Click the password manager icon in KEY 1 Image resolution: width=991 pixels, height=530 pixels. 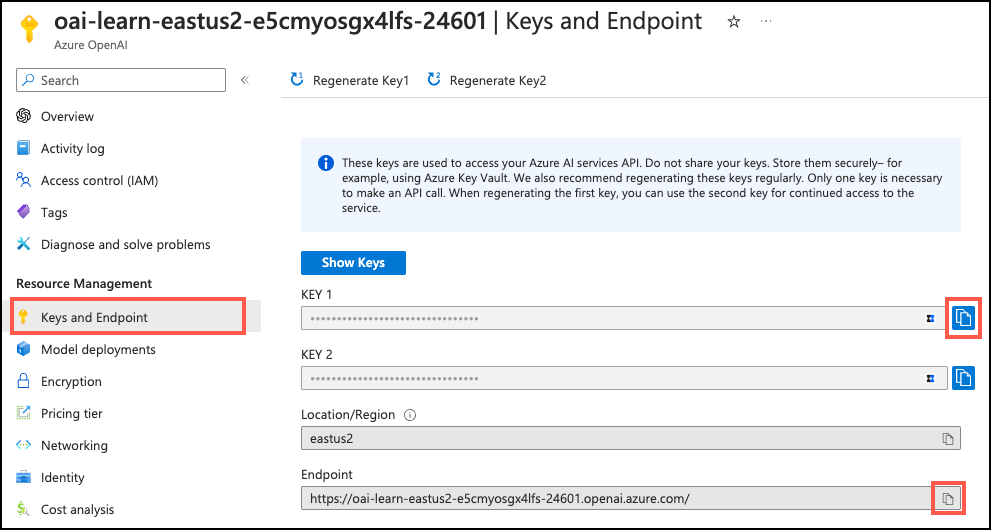point(930,319)
